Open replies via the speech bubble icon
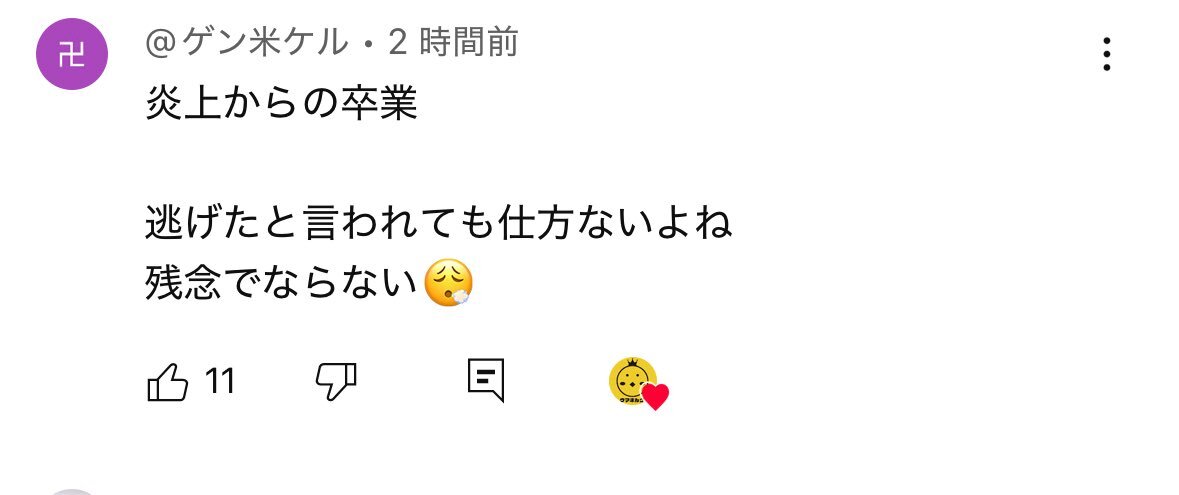The image size is (1179, 495). [486, 381]
